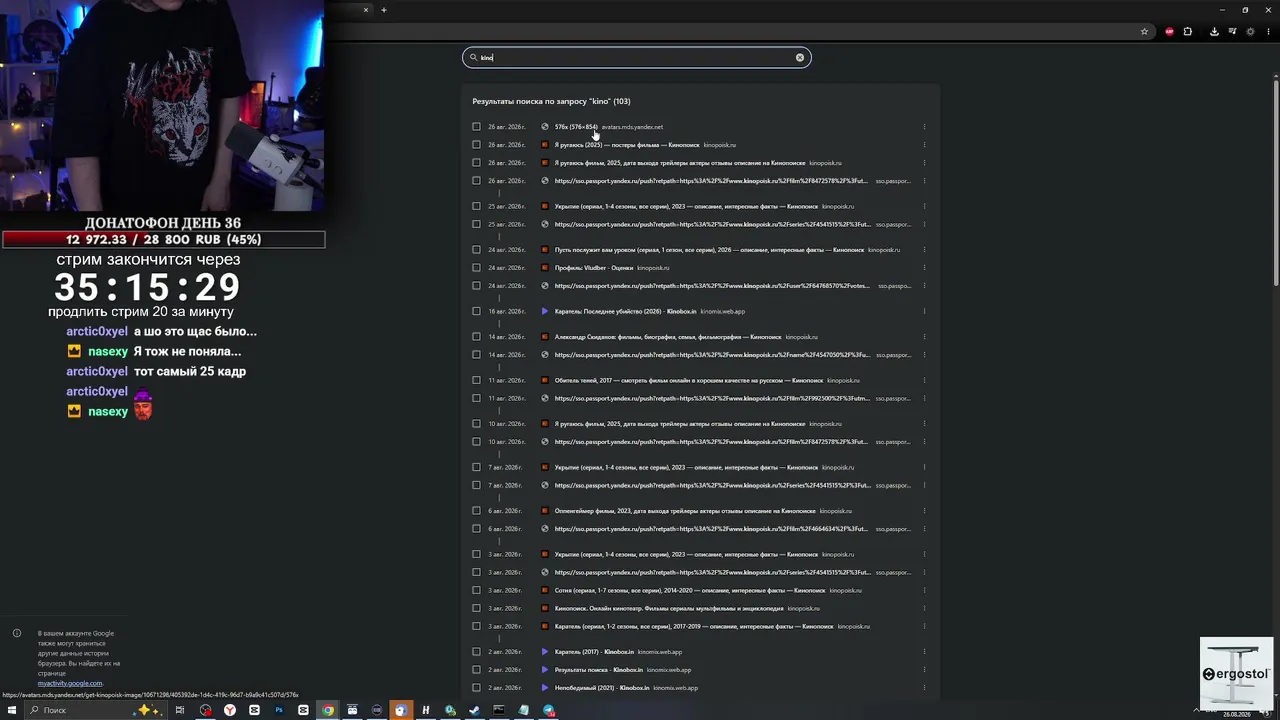Tick the Профиль: Vludber - Оценки checkbox
Screen dimensions: 1280x720
[x=477, y=268]
